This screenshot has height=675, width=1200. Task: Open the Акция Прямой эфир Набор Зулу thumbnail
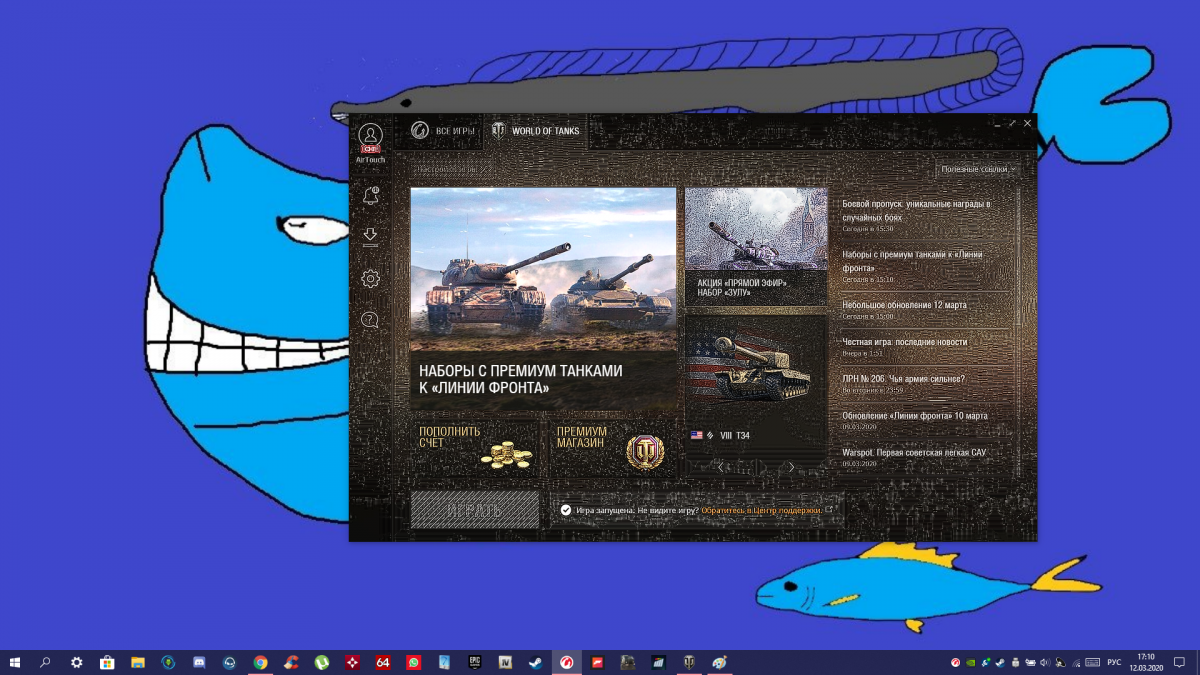click(756, 246)
